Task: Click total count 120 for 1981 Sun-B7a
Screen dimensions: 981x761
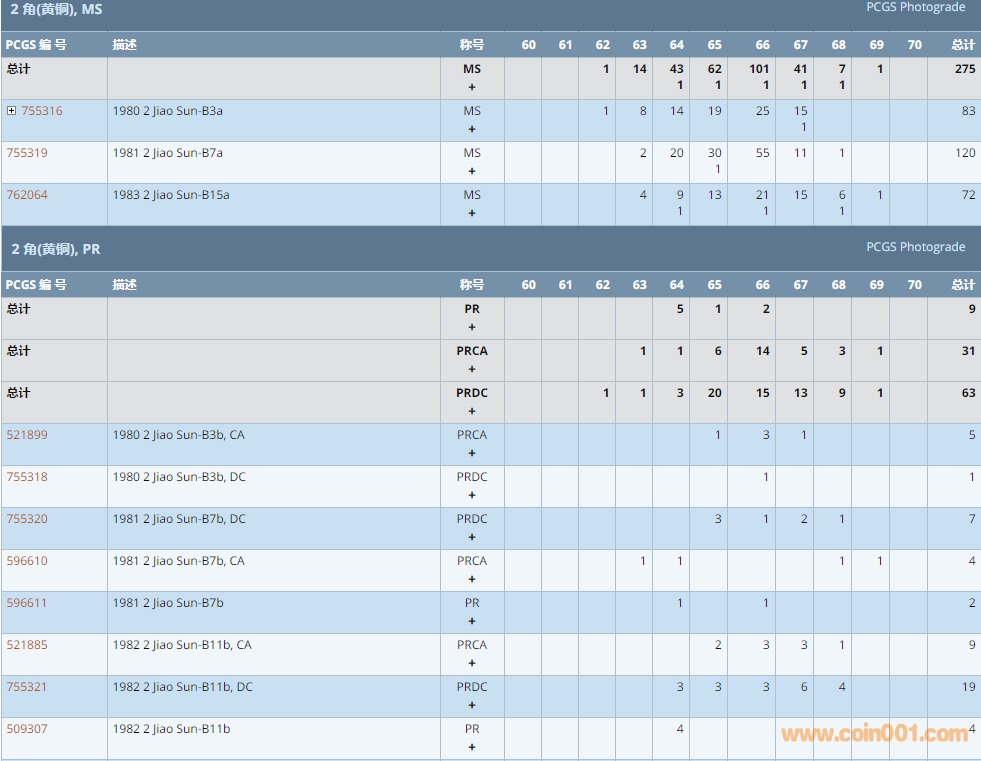Action: click(964, 153)
